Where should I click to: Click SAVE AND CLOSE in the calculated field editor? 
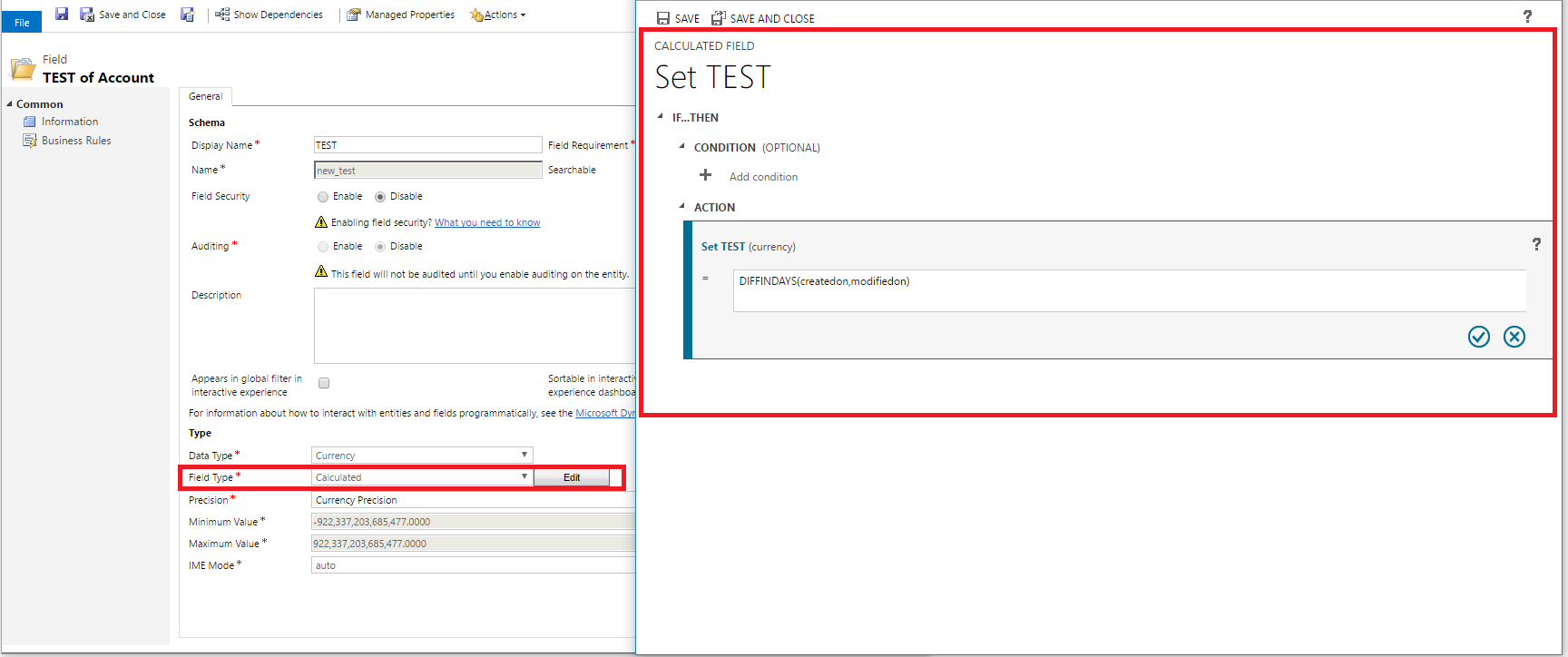[763, 18]
